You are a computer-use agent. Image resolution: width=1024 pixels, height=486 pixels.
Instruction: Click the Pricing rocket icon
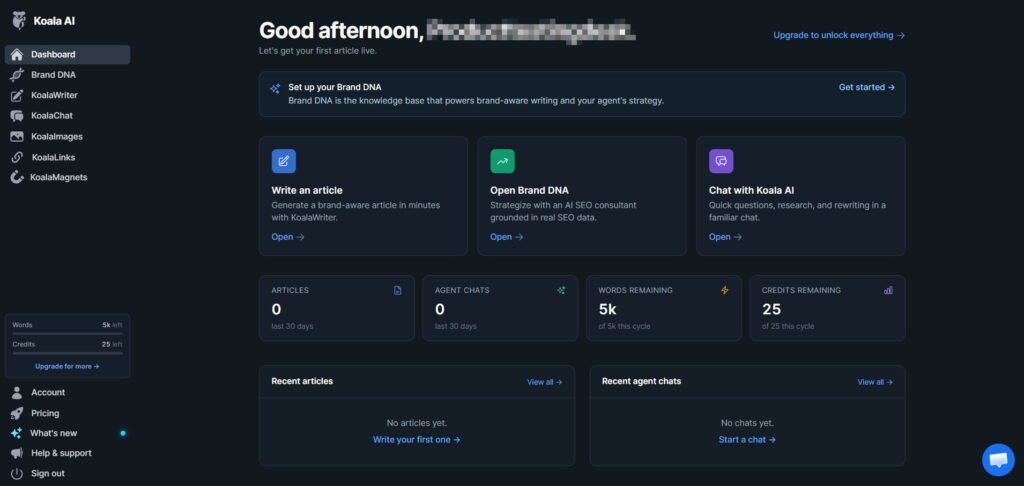pos(17,413)
